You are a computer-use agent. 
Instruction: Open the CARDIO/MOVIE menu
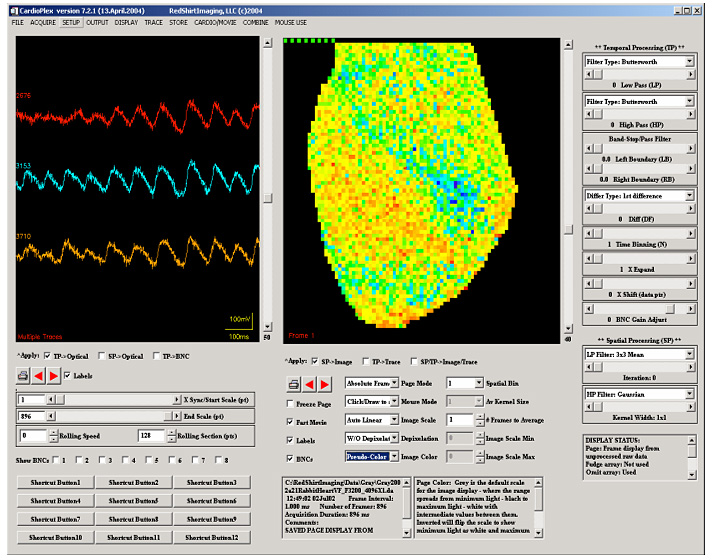(213, 21)
